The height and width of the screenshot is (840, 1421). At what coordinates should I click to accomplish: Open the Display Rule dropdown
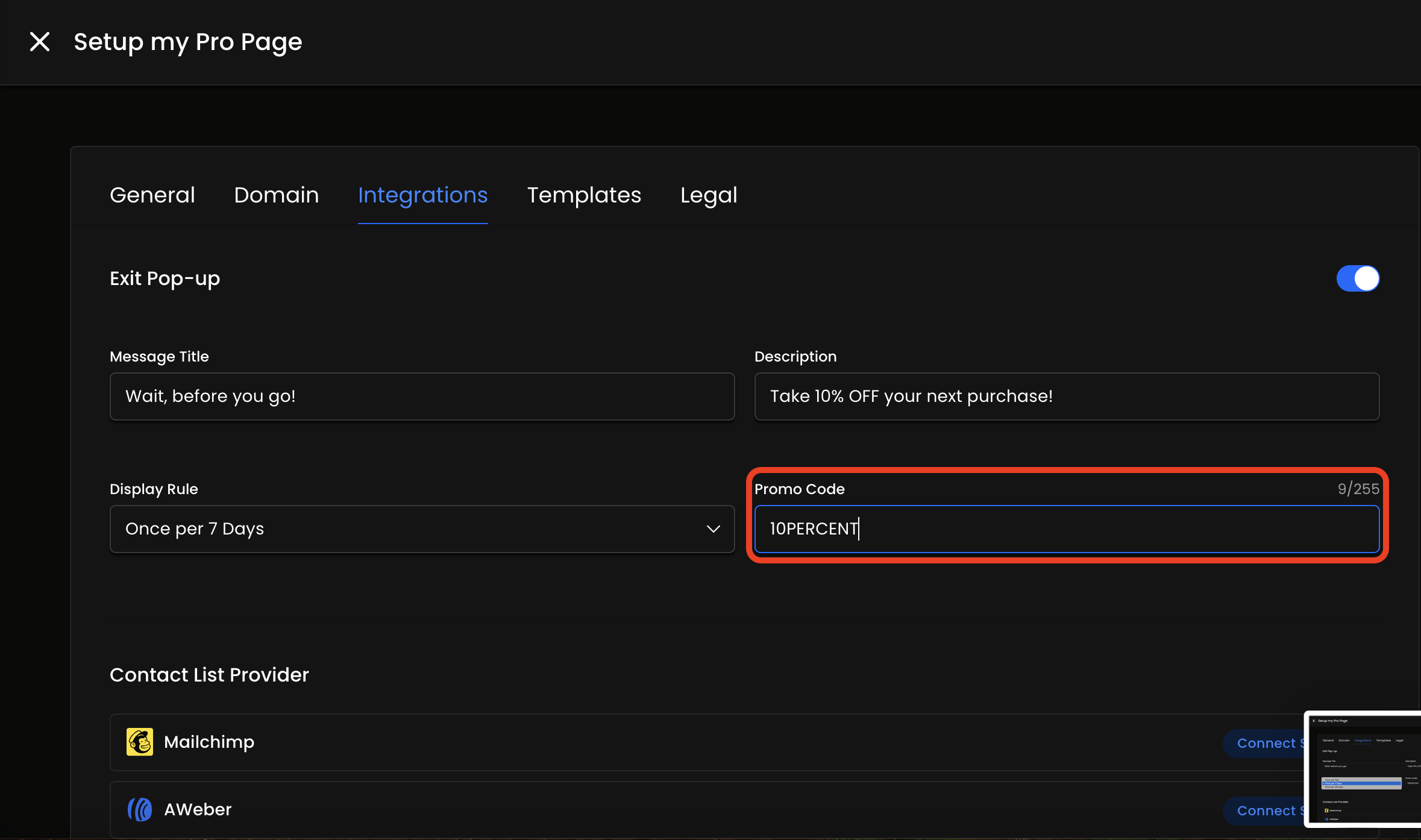click(422, 529)
